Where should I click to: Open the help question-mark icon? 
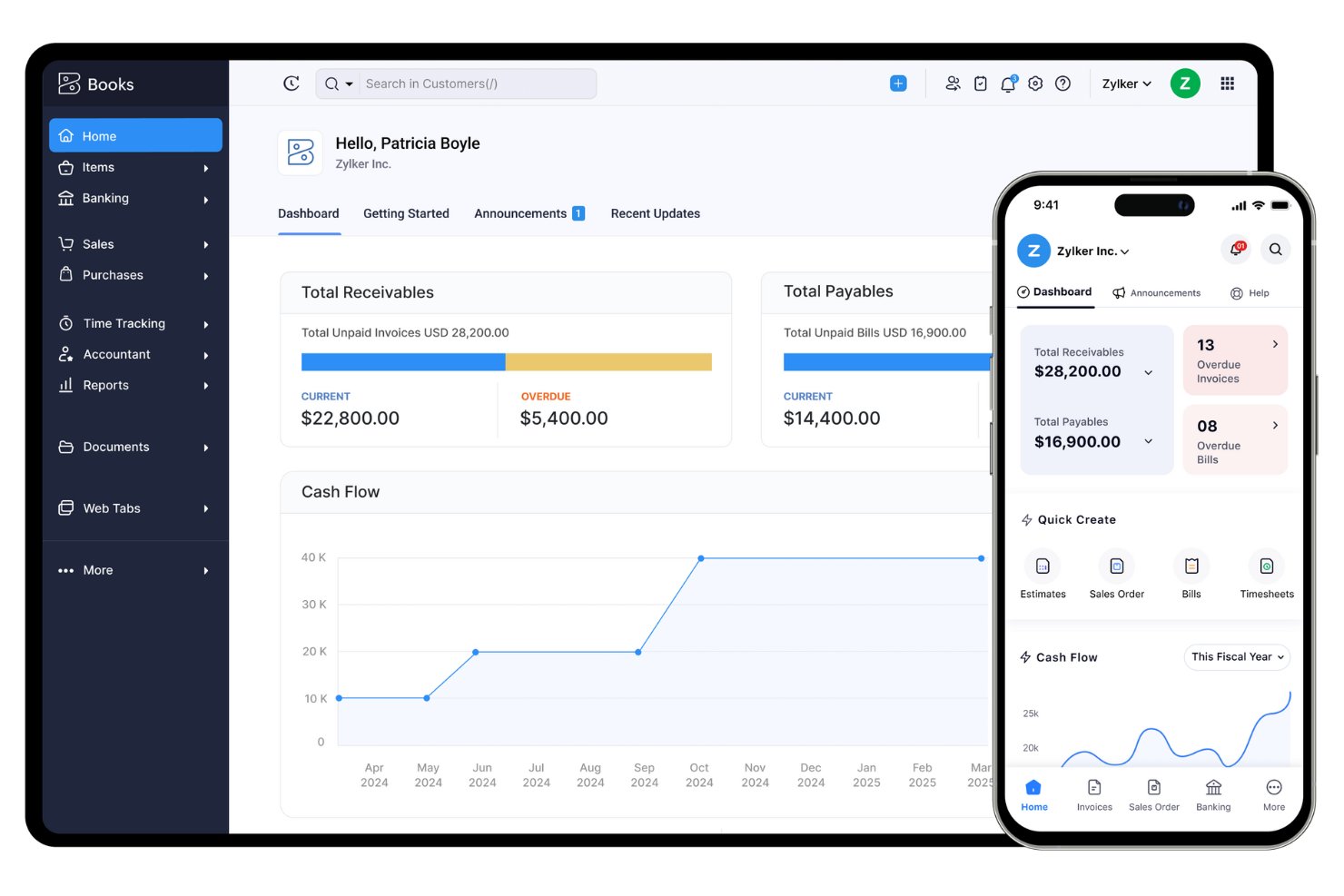1062,83
